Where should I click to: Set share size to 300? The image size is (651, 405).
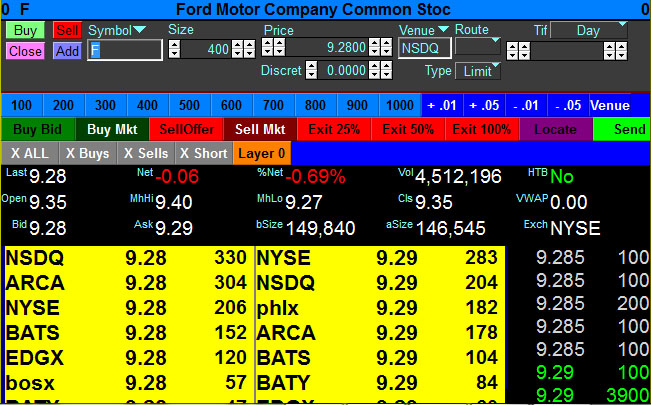click(105, 105)
